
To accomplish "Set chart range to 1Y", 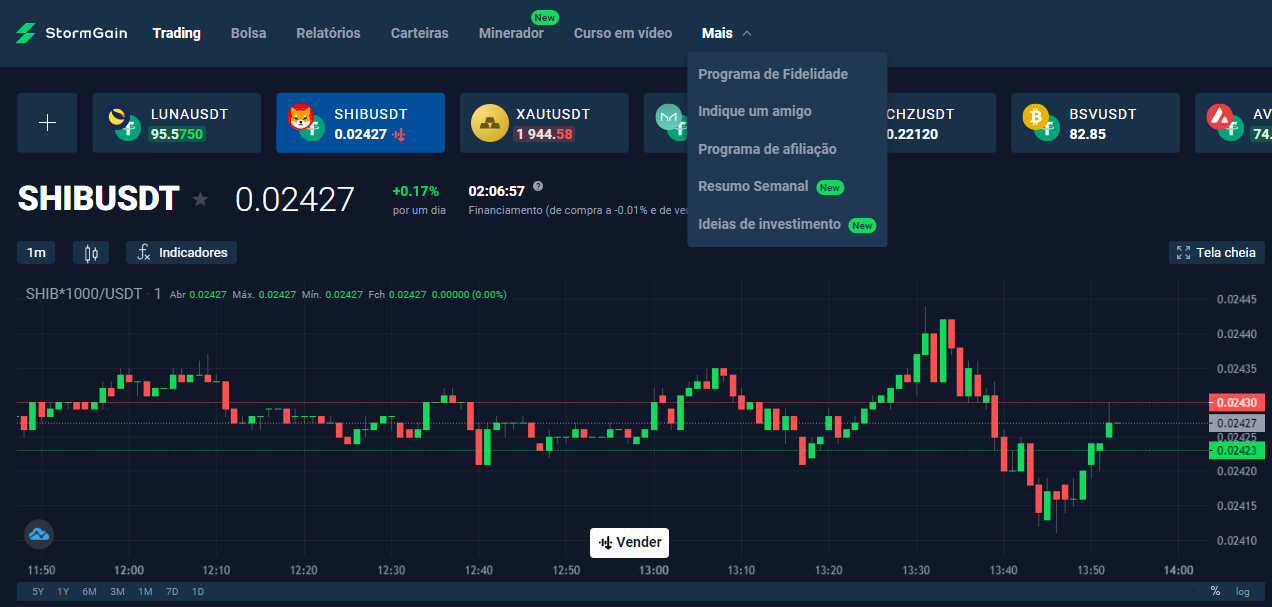I will [63, 592].
